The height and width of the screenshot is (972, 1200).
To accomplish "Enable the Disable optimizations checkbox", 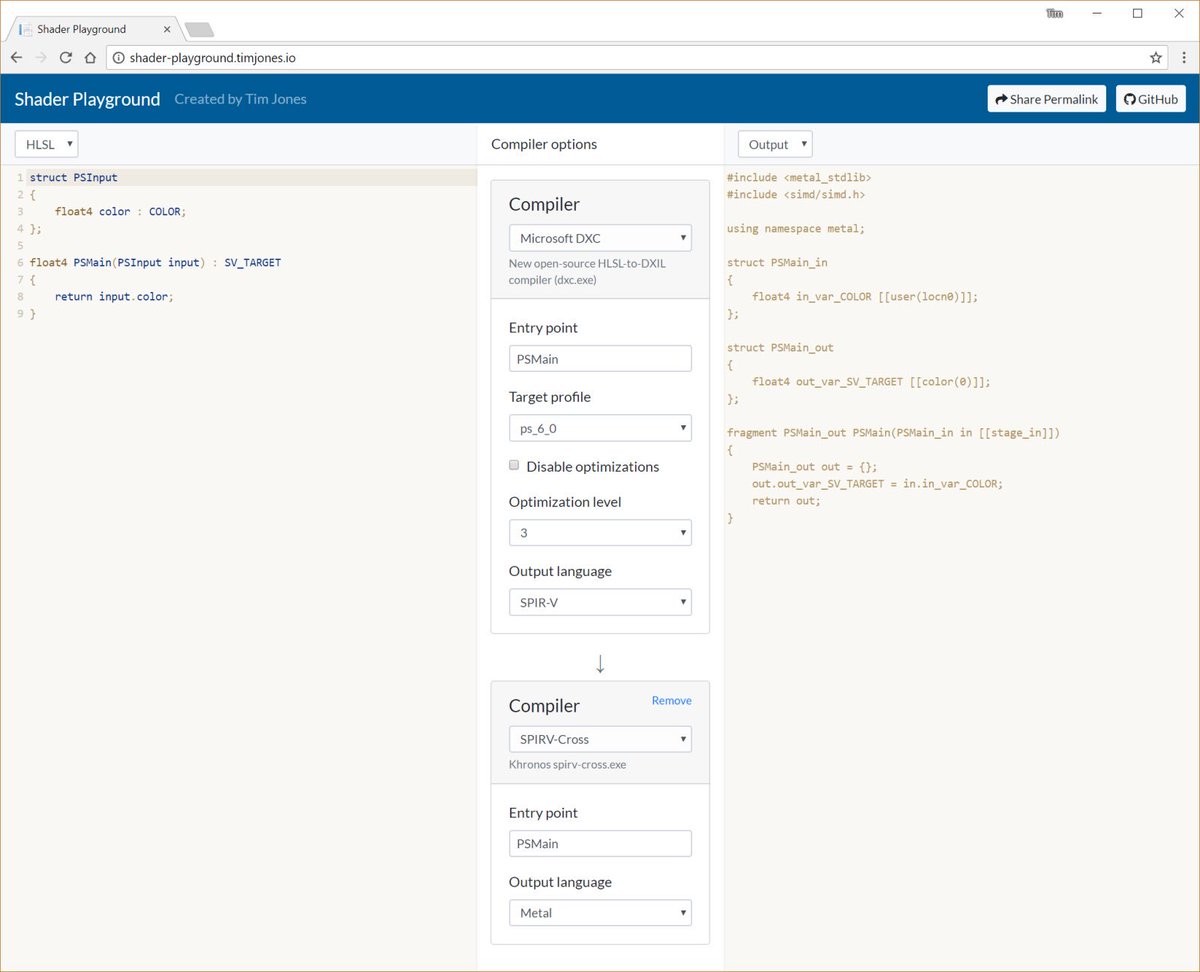I will [514, 465].
